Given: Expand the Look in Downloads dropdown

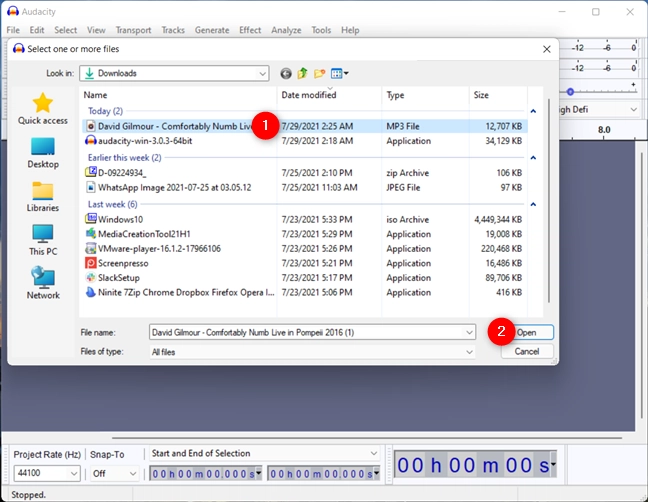Looking at the screenshot, I should pos(174,74).
